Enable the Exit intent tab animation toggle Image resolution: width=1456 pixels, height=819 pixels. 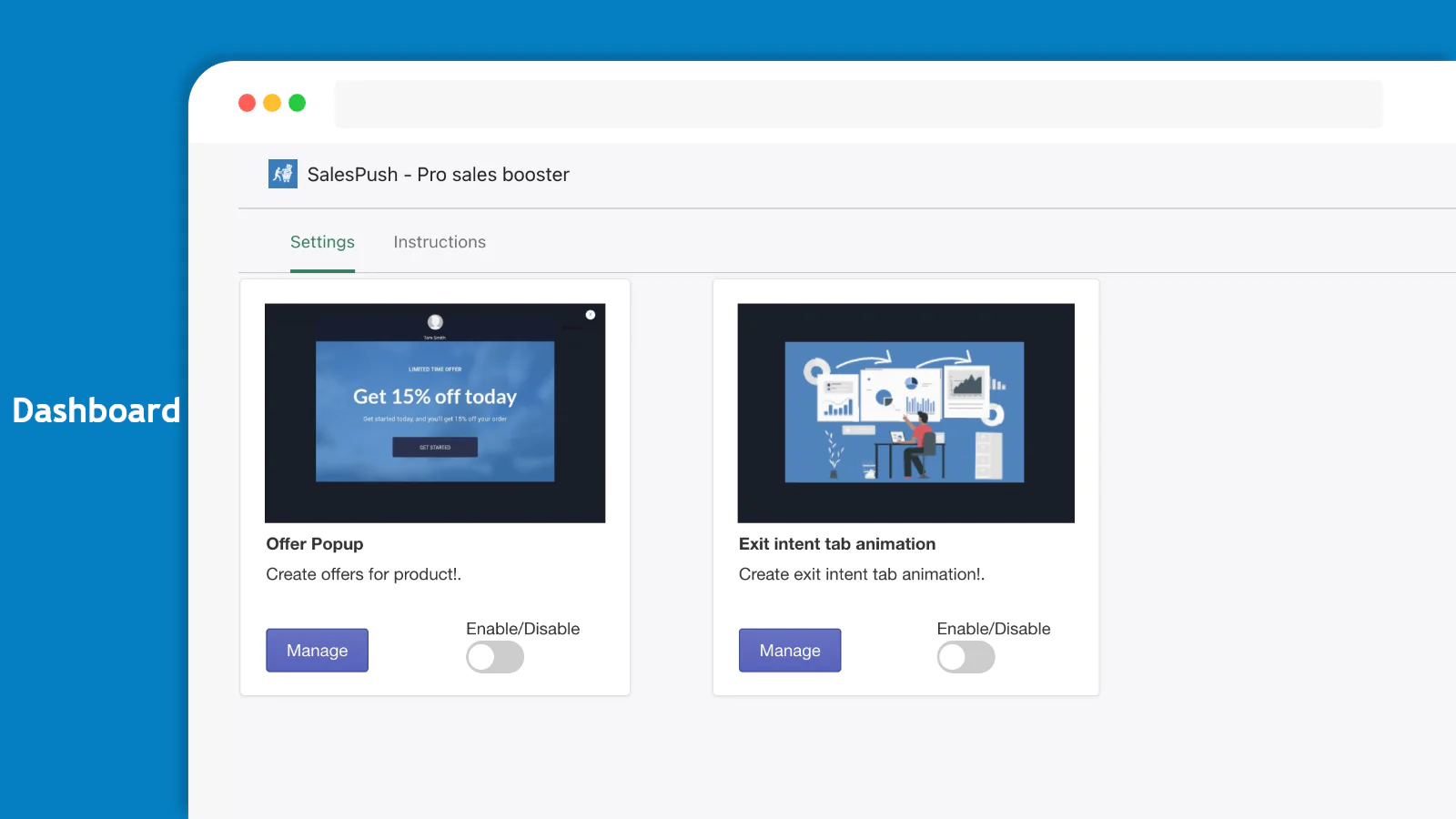click(x=966, y=657)
